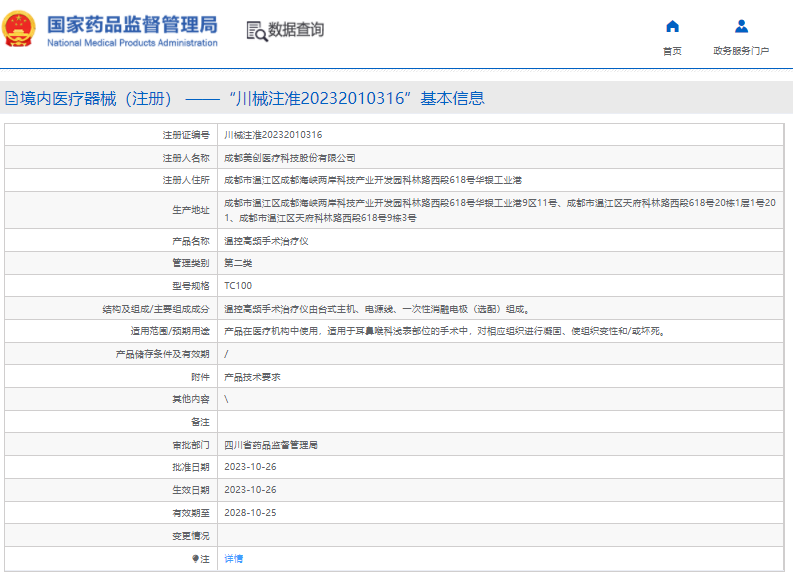This screenshot has width=793, height=579.
Task: Go to 首页 home icon
Action: pos(672,26)
